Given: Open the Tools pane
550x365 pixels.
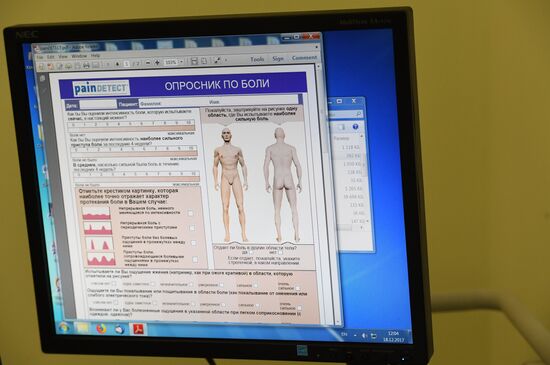Looking at the screenshot, I should 257,59.
